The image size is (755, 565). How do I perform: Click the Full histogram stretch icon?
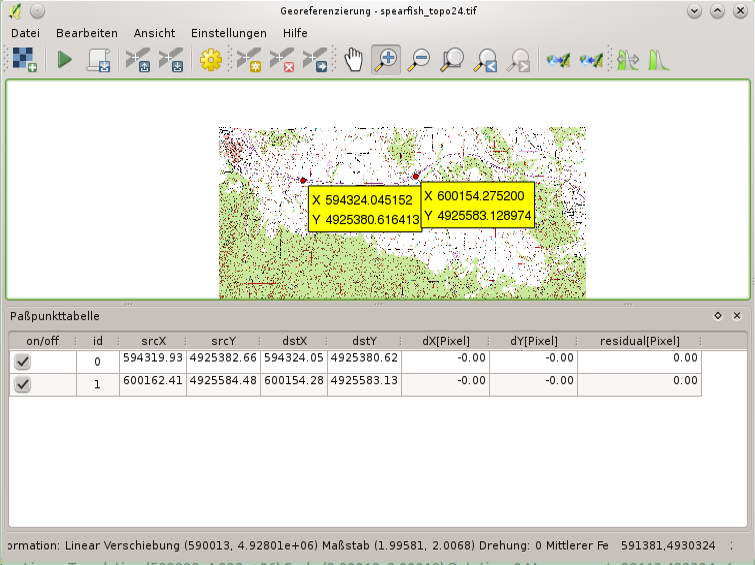pos(628,60)
